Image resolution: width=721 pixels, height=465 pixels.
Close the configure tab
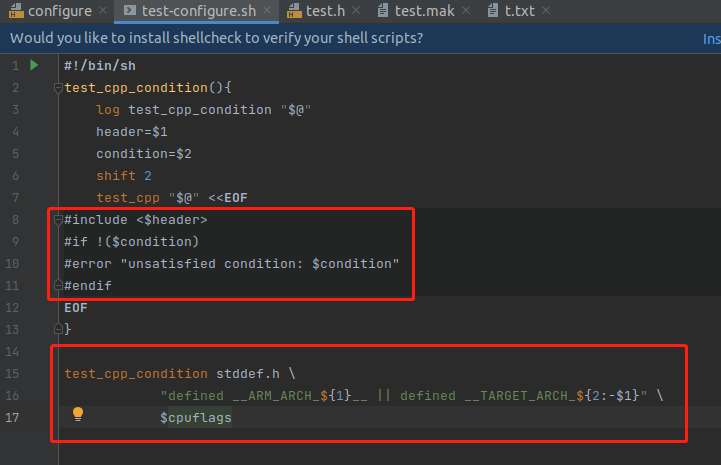click(x=103, y=10)
